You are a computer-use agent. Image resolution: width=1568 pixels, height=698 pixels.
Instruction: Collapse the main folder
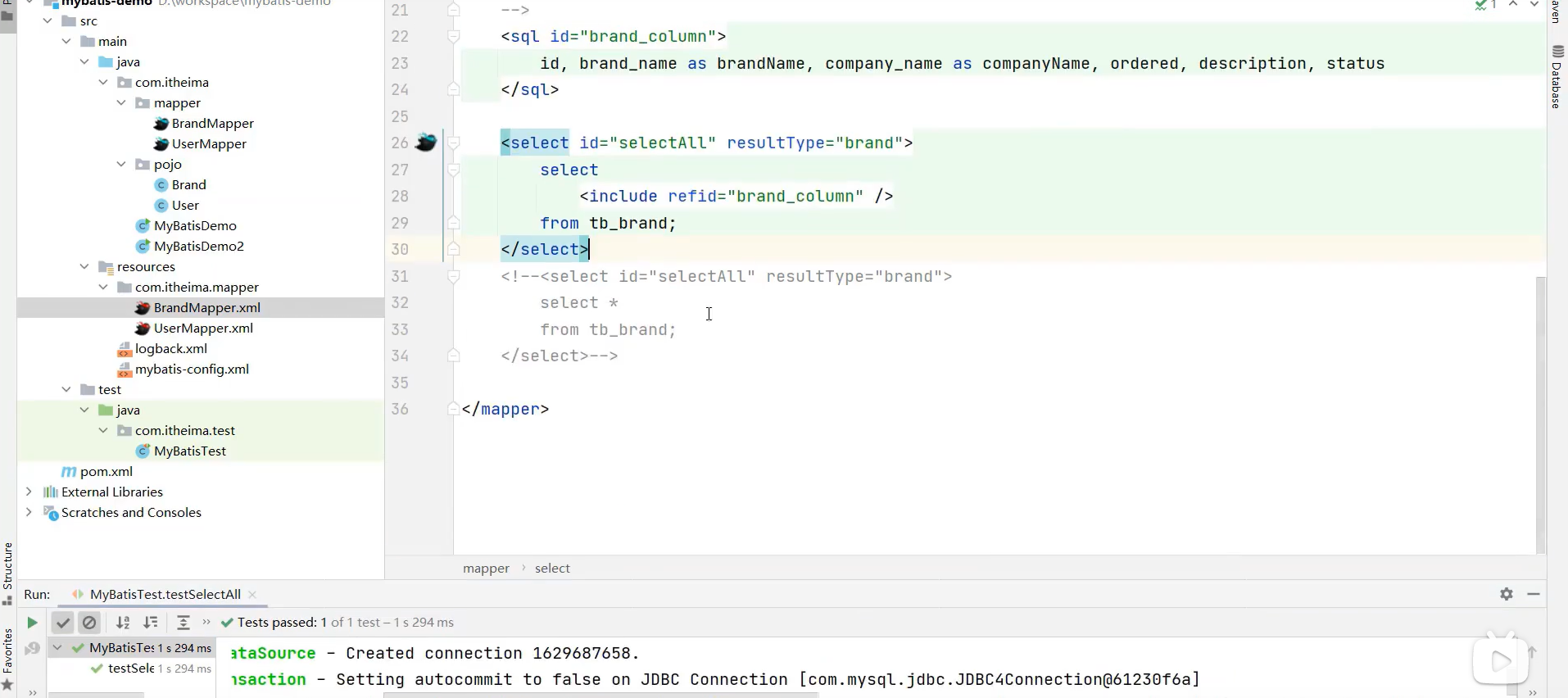point(66,41)
